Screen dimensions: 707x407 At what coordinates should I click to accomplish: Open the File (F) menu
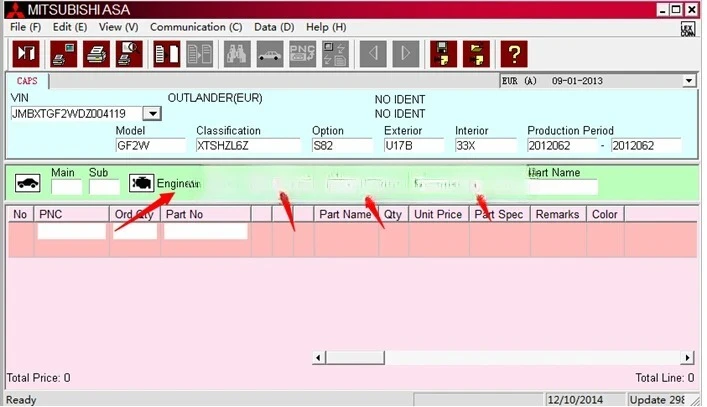pos(25,27)
